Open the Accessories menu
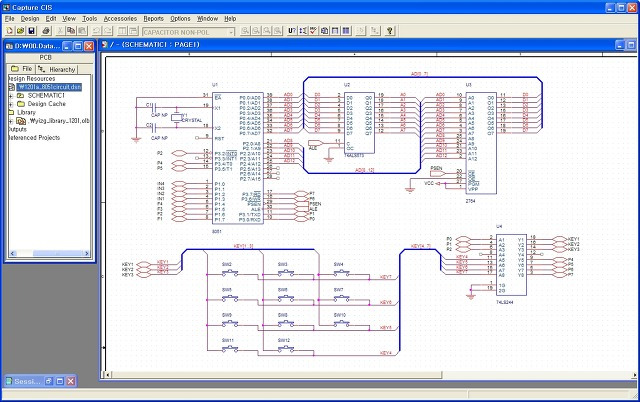This screenshot has height=402, width=640. coord(120,18)
